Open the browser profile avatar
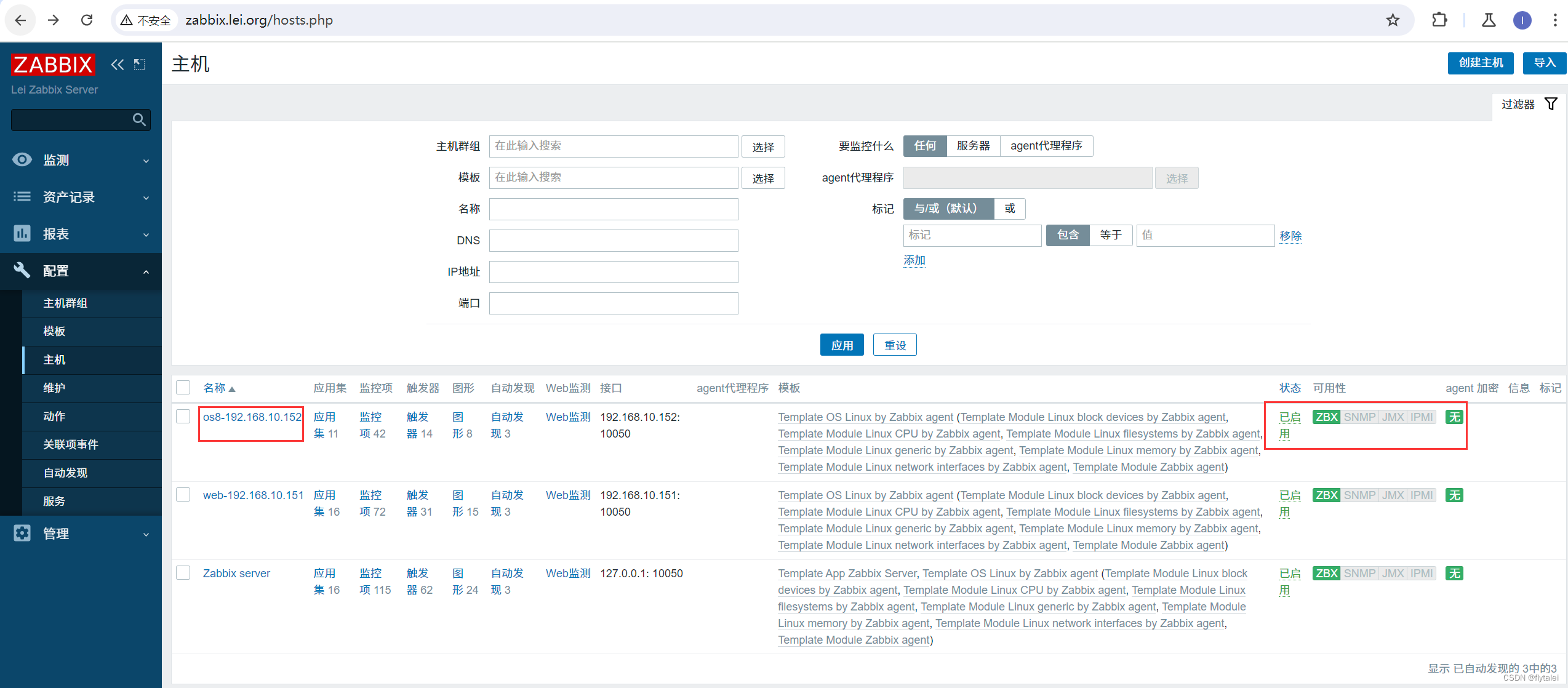Screen dimensions: 1568x688 pos(1522,20)
